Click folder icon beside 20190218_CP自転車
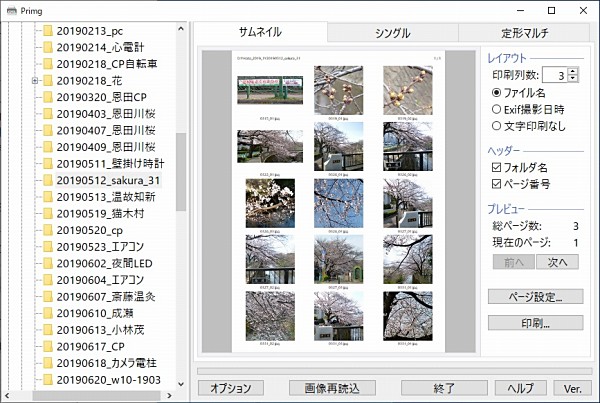 (48, 64)
